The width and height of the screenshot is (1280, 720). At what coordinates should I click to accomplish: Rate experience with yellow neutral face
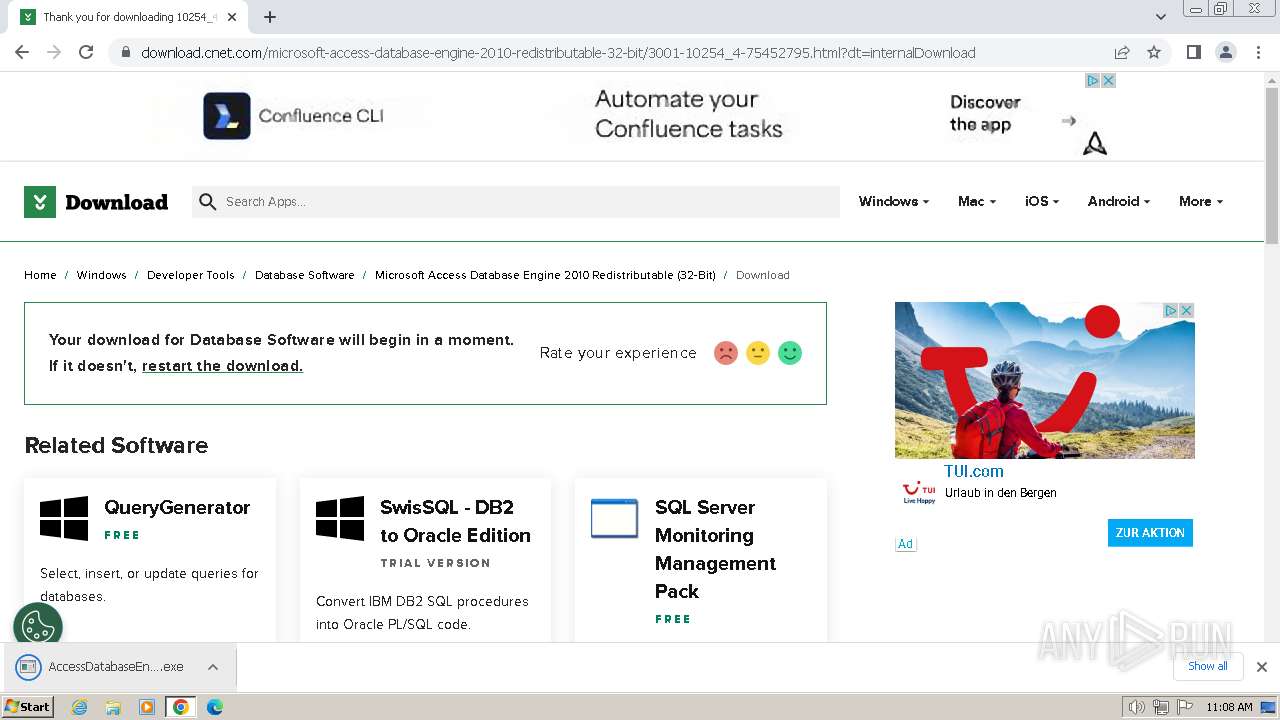coord(758,353)
